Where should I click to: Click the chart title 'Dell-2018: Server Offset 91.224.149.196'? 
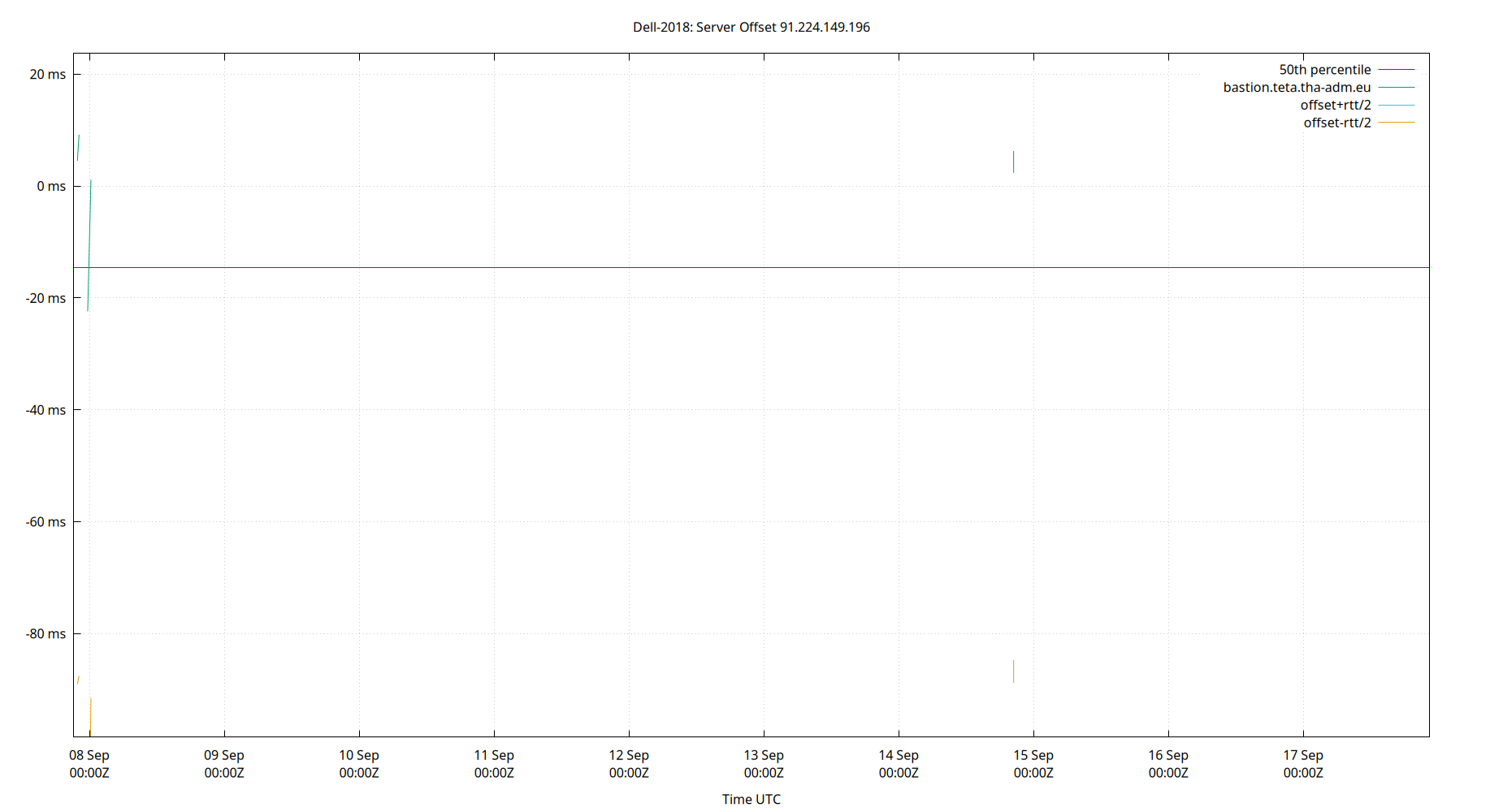coord(751,27)
